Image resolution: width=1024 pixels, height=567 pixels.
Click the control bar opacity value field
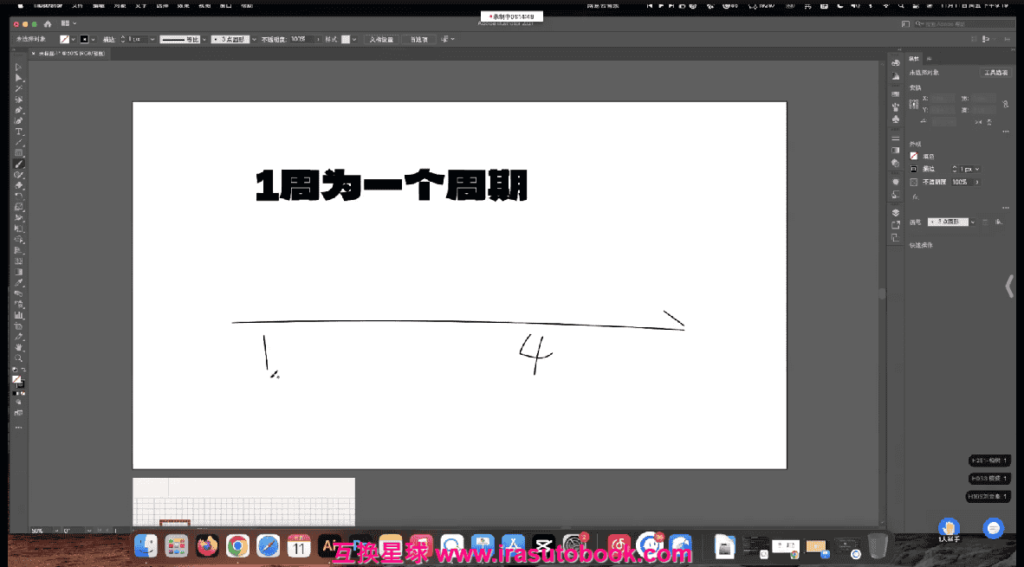(x=302, y=39)
